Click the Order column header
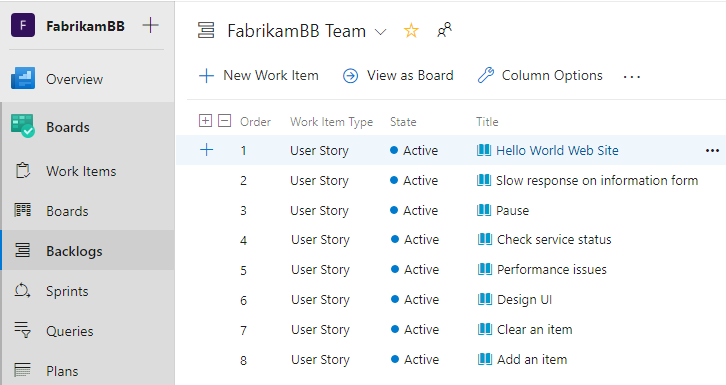The height and width of the screenshot is (385, 726). point(255,122)
